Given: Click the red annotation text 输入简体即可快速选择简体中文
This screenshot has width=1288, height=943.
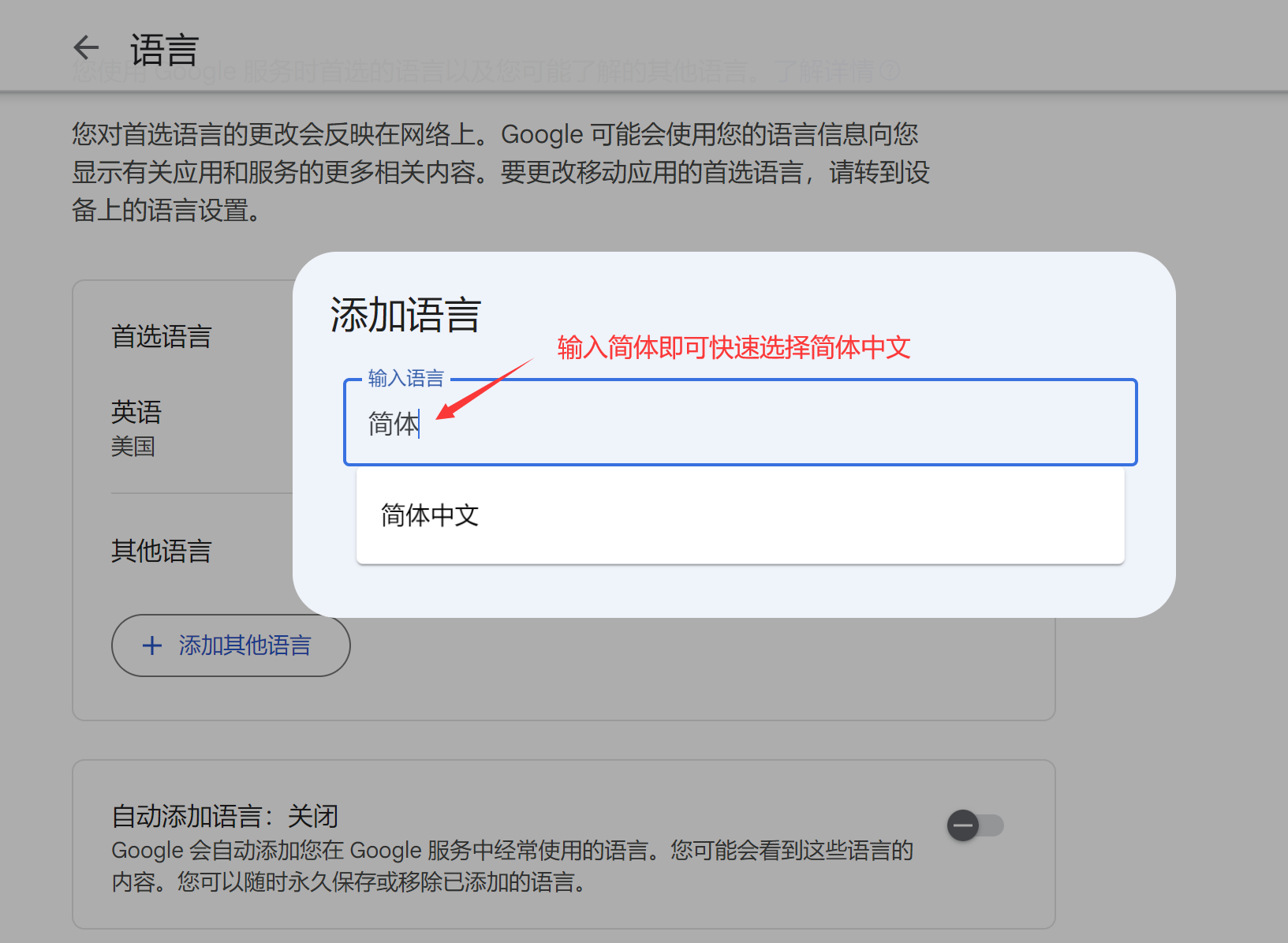Looking at the screenshot, I should tap(734, 347).
